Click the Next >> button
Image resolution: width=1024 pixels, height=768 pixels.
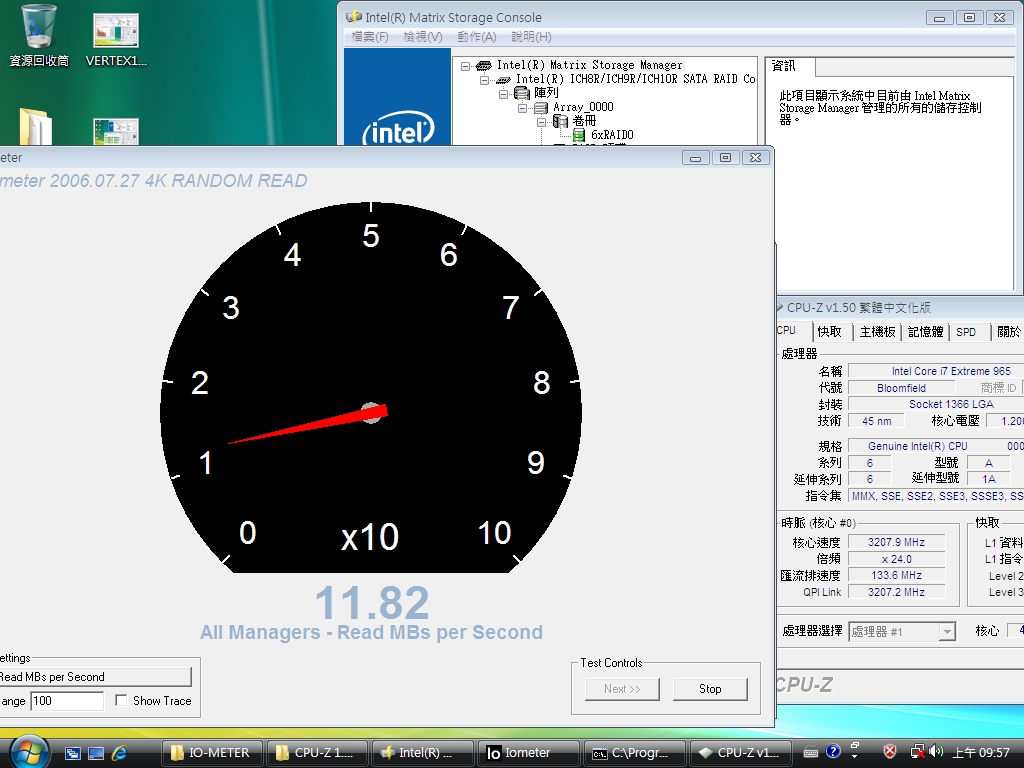pos(622,689)
